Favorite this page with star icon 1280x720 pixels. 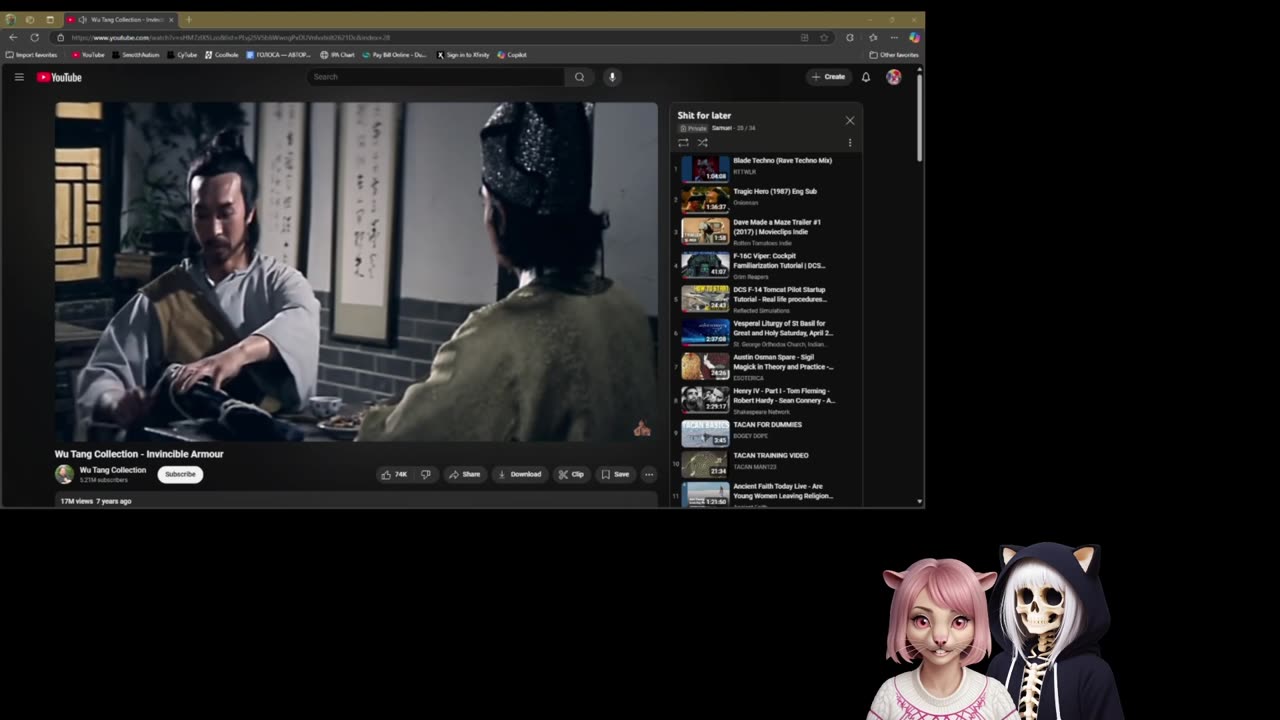[824, 38]
